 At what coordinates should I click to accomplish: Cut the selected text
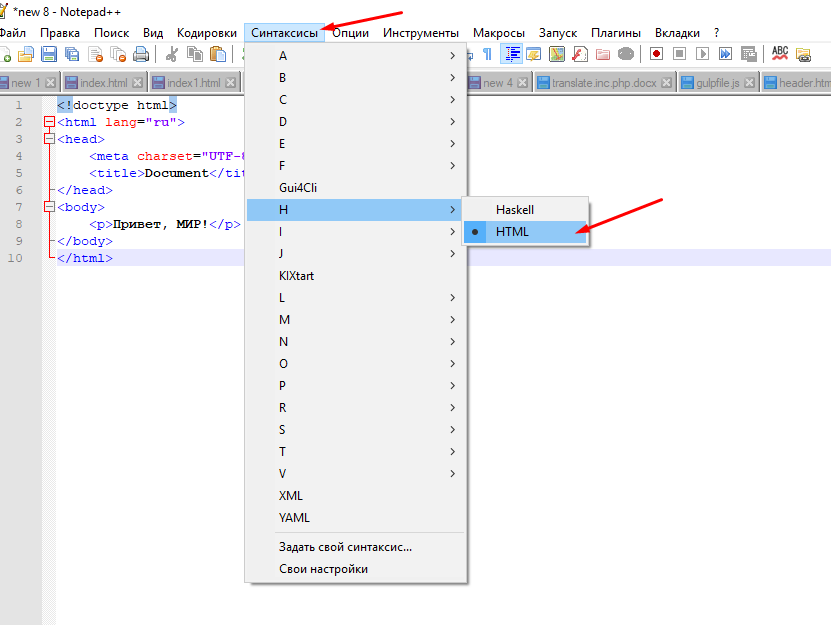pos(172,54)
